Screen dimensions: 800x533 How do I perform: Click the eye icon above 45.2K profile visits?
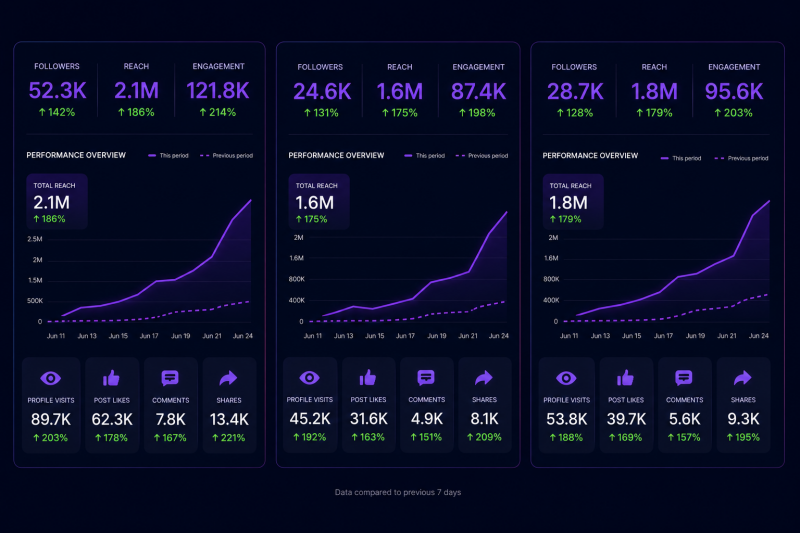(309, 378)
